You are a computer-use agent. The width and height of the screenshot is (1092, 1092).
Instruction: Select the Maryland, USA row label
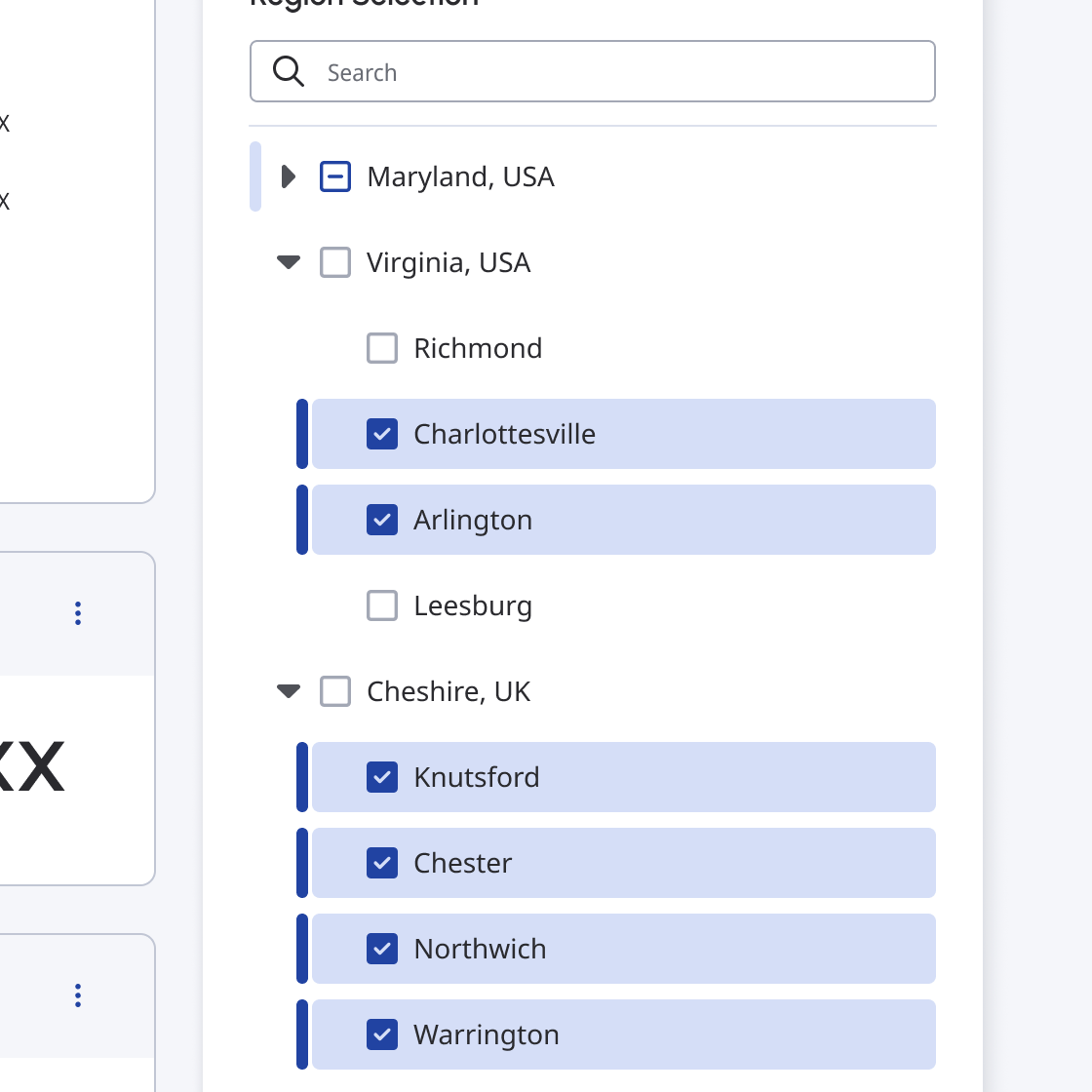[x=460, y=176]
